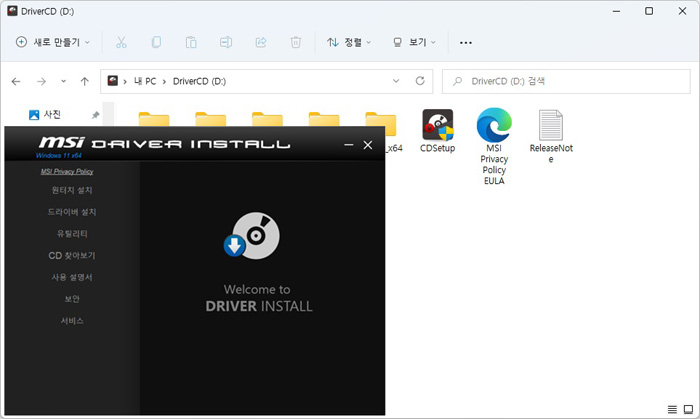The image size is (700, 419).
Task: Maximize the DriverCD Explorer window
Action: coord(649,11)
